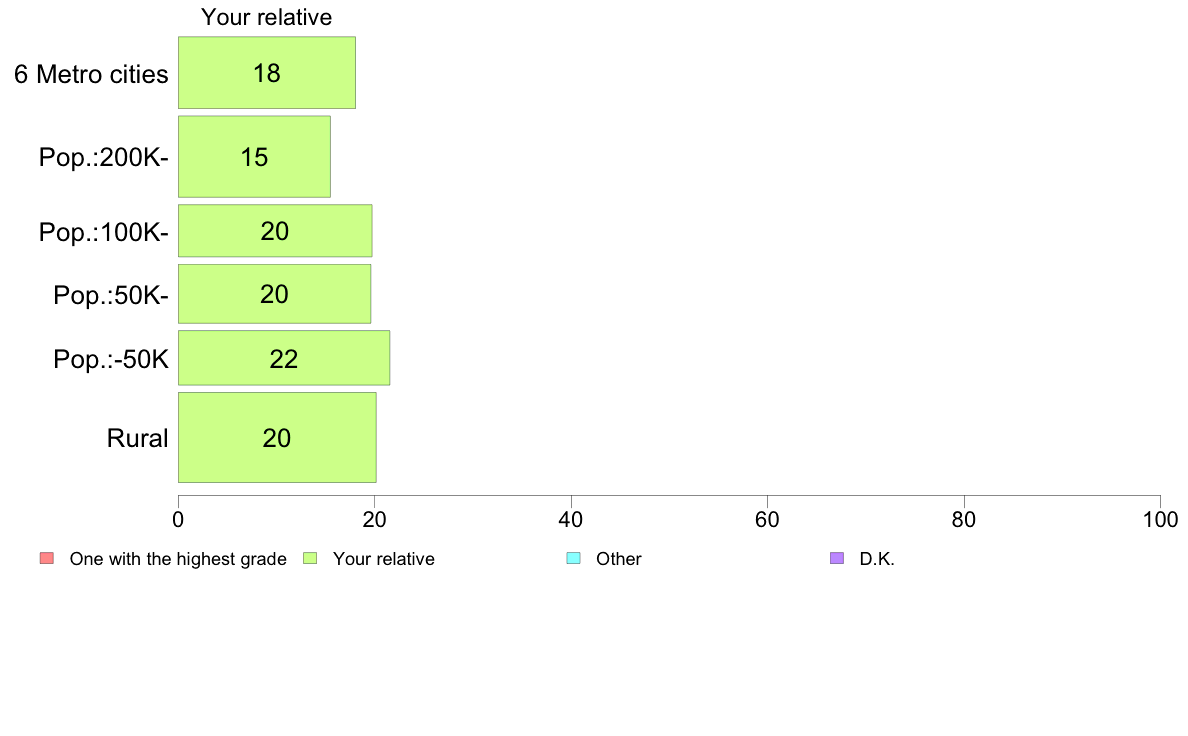Select the 'Rural' bar showing 20
This screenshot has width=1188, height=736.
point(277,437)
